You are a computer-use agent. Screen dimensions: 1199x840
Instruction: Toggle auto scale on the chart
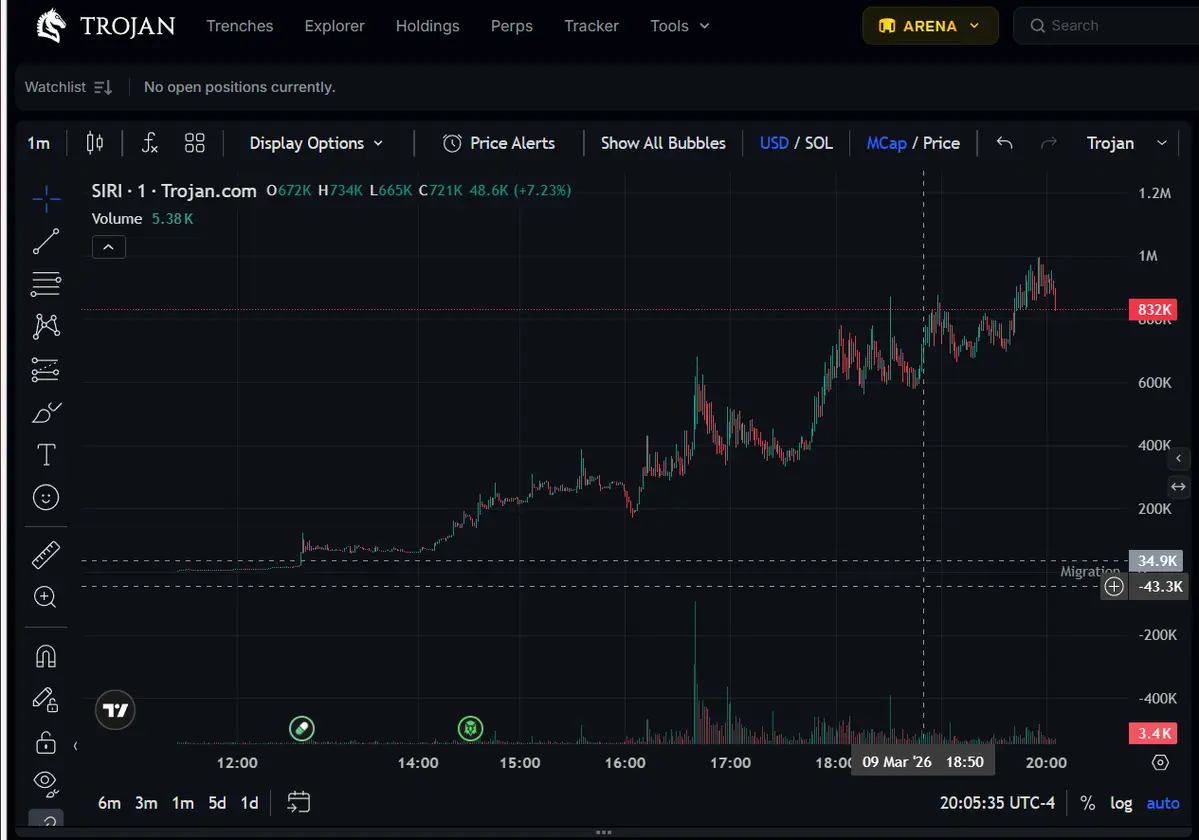[x=1163, y=803]
